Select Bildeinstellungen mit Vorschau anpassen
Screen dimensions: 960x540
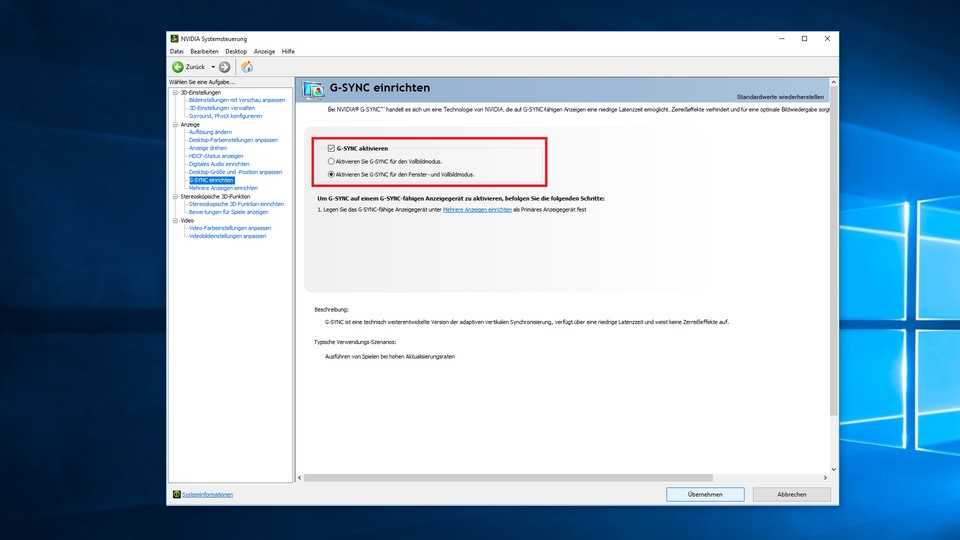click(237, 100)
